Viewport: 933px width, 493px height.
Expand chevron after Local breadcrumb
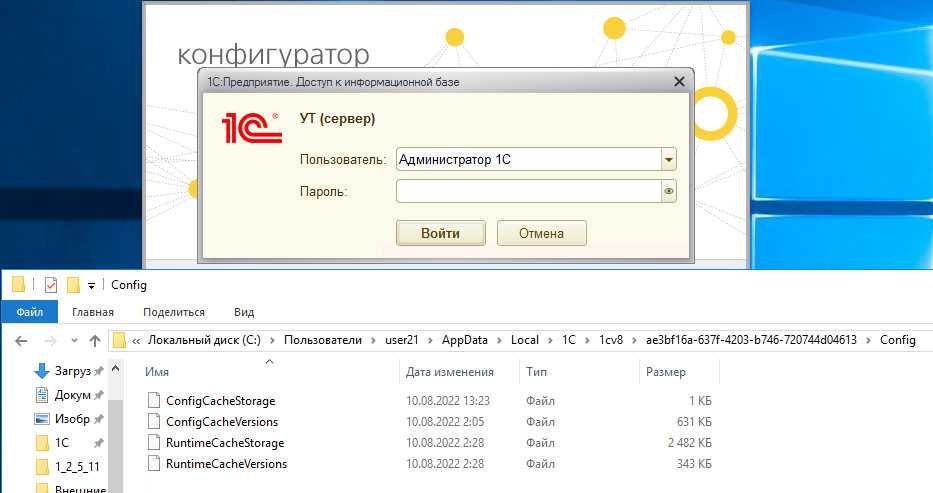click(551, 341)
